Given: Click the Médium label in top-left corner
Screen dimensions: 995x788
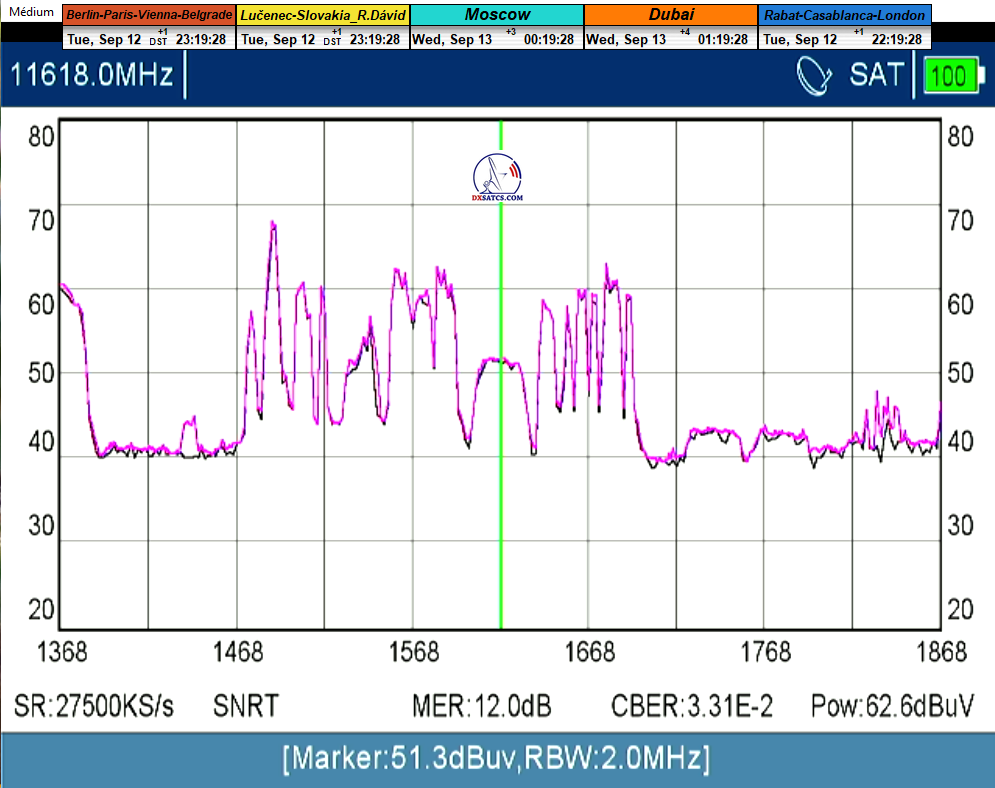Looking at the screenshot, I should [30, 12].
